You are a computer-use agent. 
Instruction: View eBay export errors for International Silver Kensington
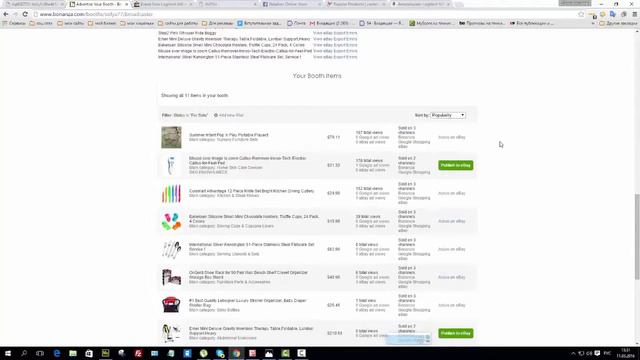(335, 57)
